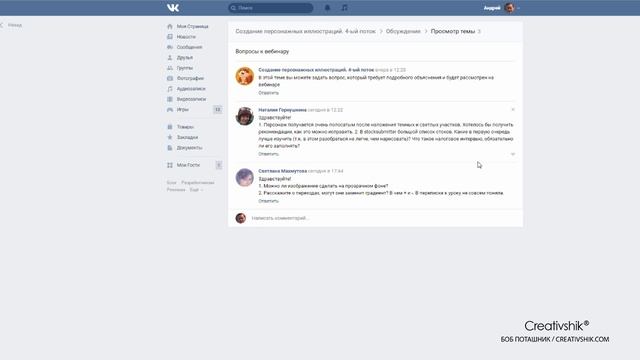The image size is (640, 360).
Task: Reply to Светлана Махмутова comment
Action: click(269, 201)
